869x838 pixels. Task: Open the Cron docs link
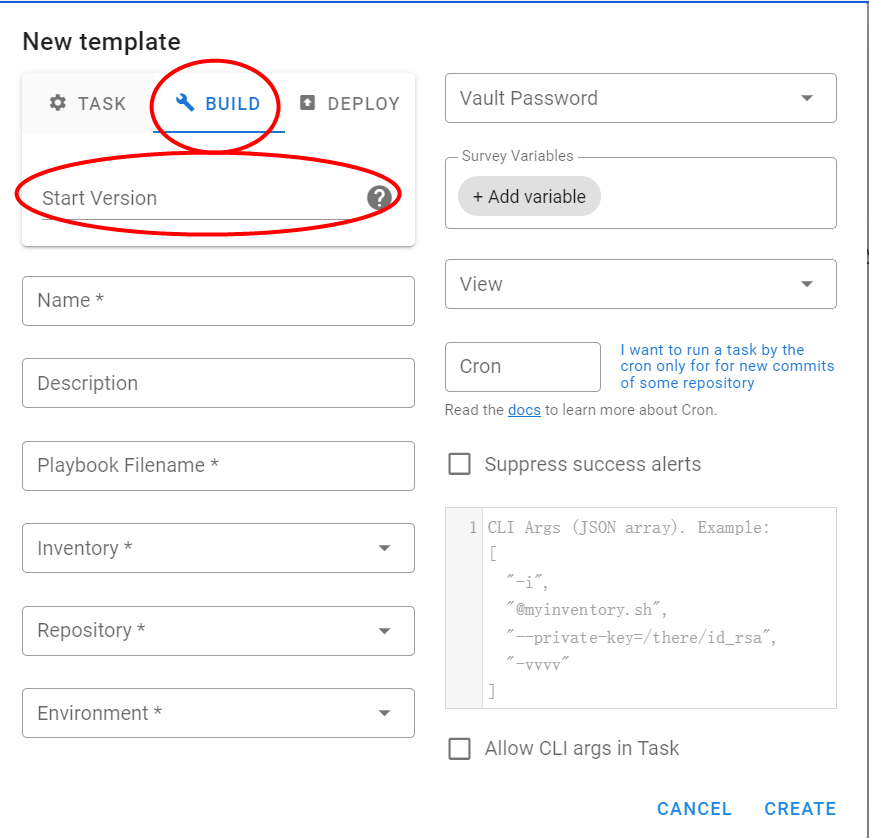coord(524,410)
